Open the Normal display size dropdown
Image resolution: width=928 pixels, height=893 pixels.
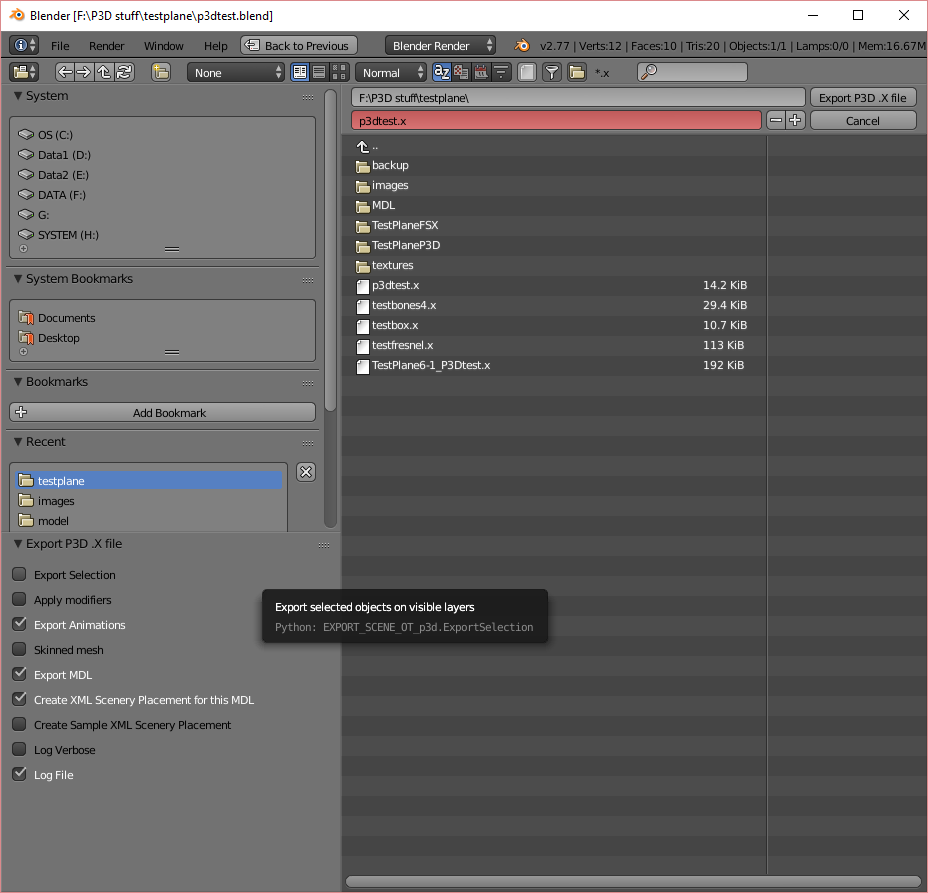(x=390, y=72)
